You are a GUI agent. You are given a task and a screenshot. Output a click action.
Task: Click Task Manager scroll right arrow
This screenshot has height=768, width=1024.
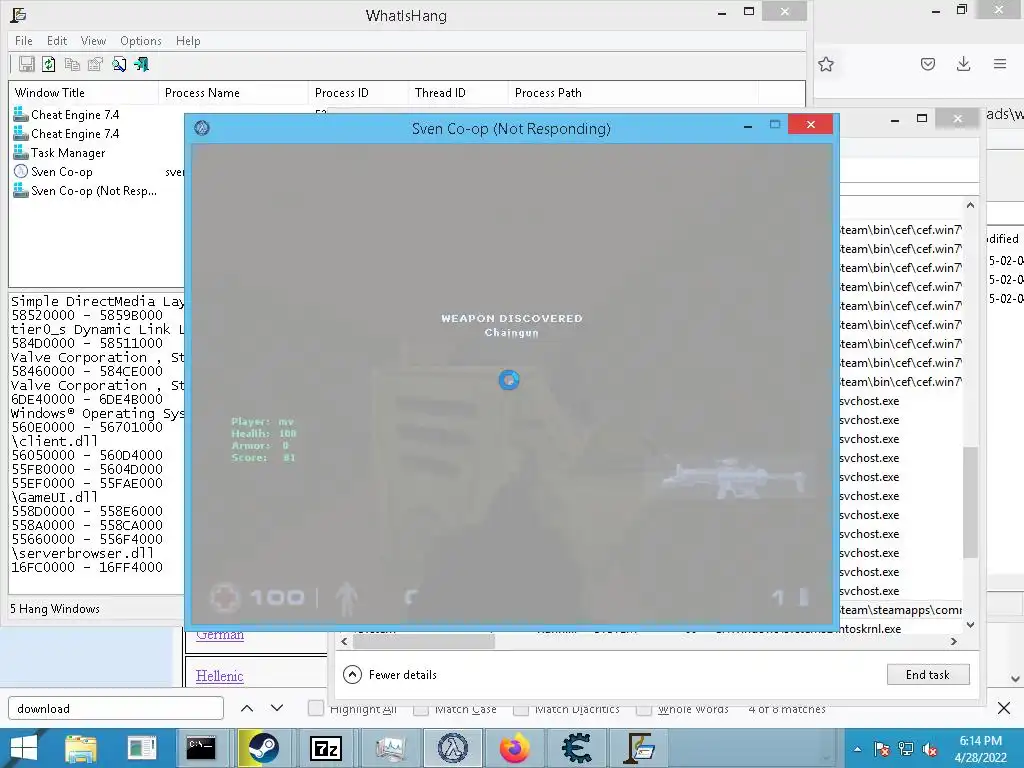(x=954, y=642)
